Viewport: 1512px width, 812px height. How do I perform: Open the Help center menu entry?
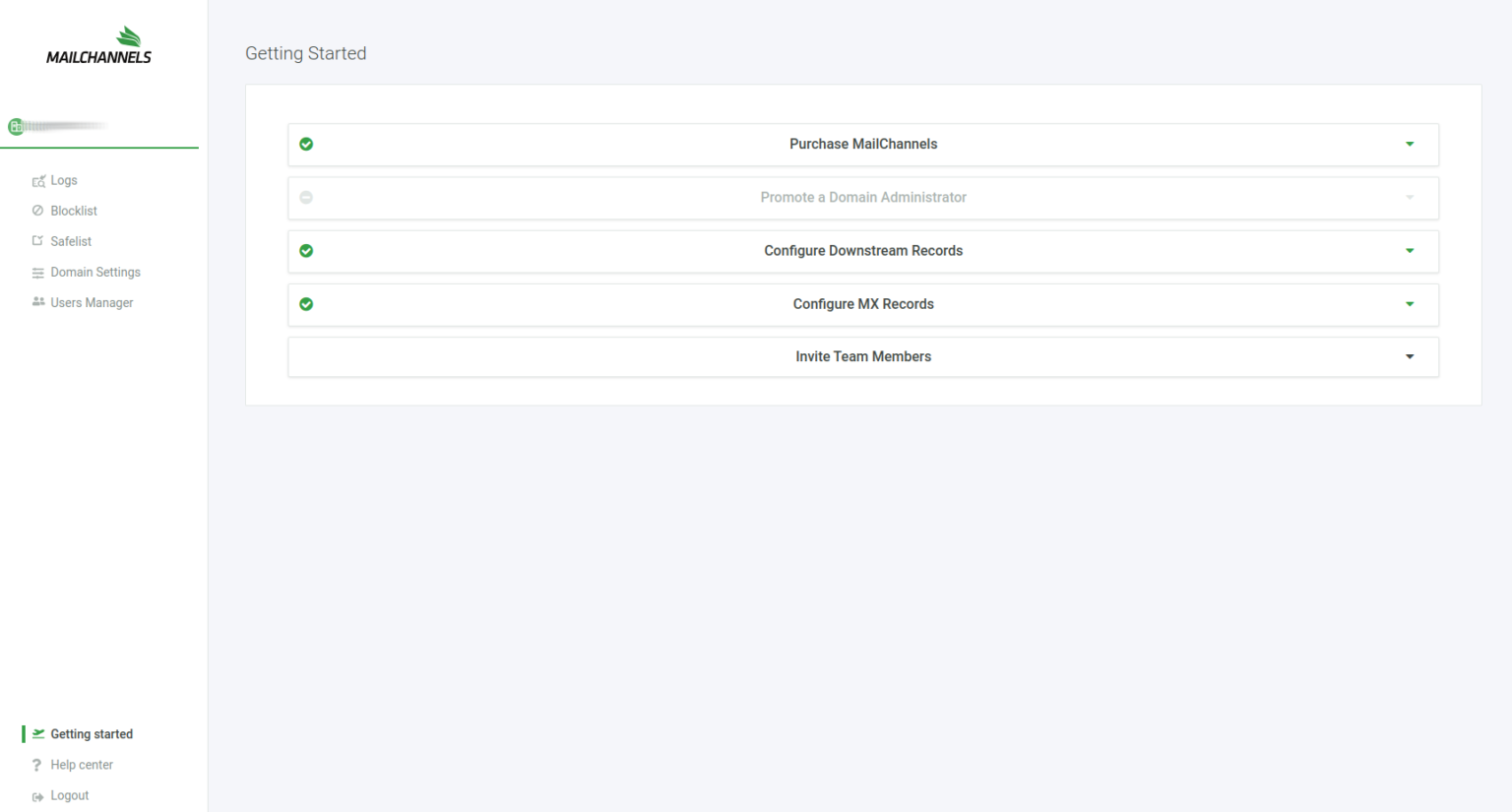(81, 765)
